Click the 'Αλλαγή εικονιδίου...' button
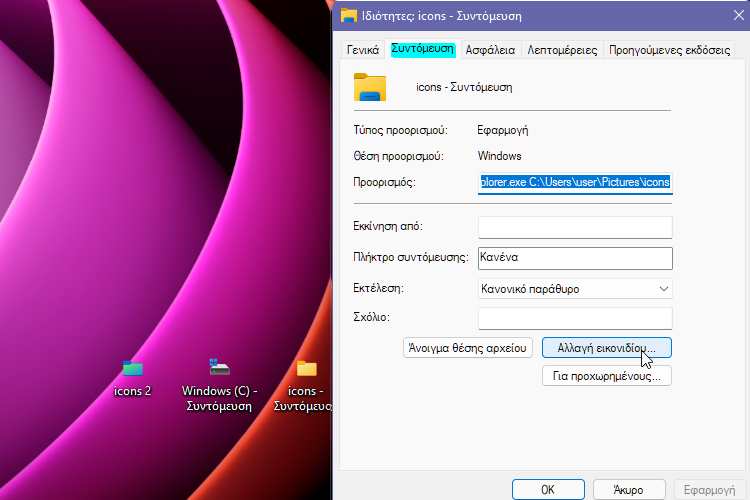The height and width of the screenshot is (500, 750). 606,348
